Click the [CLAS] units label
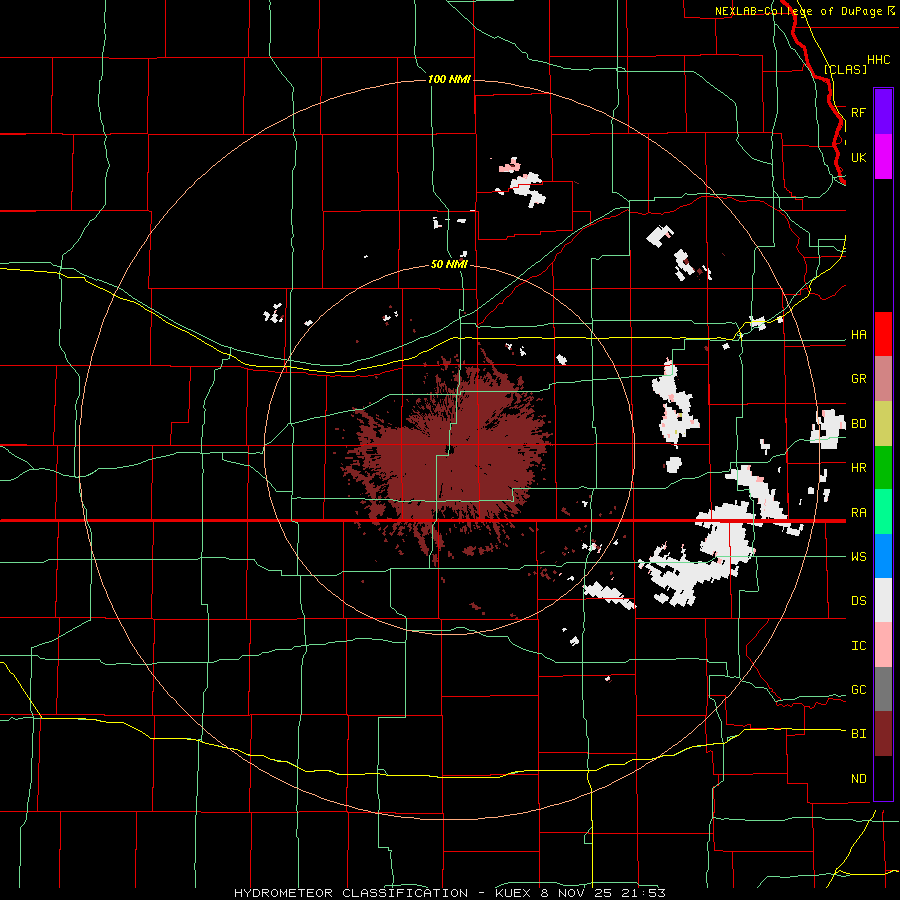Screen dimensions: 900x900 coord(845,69)
